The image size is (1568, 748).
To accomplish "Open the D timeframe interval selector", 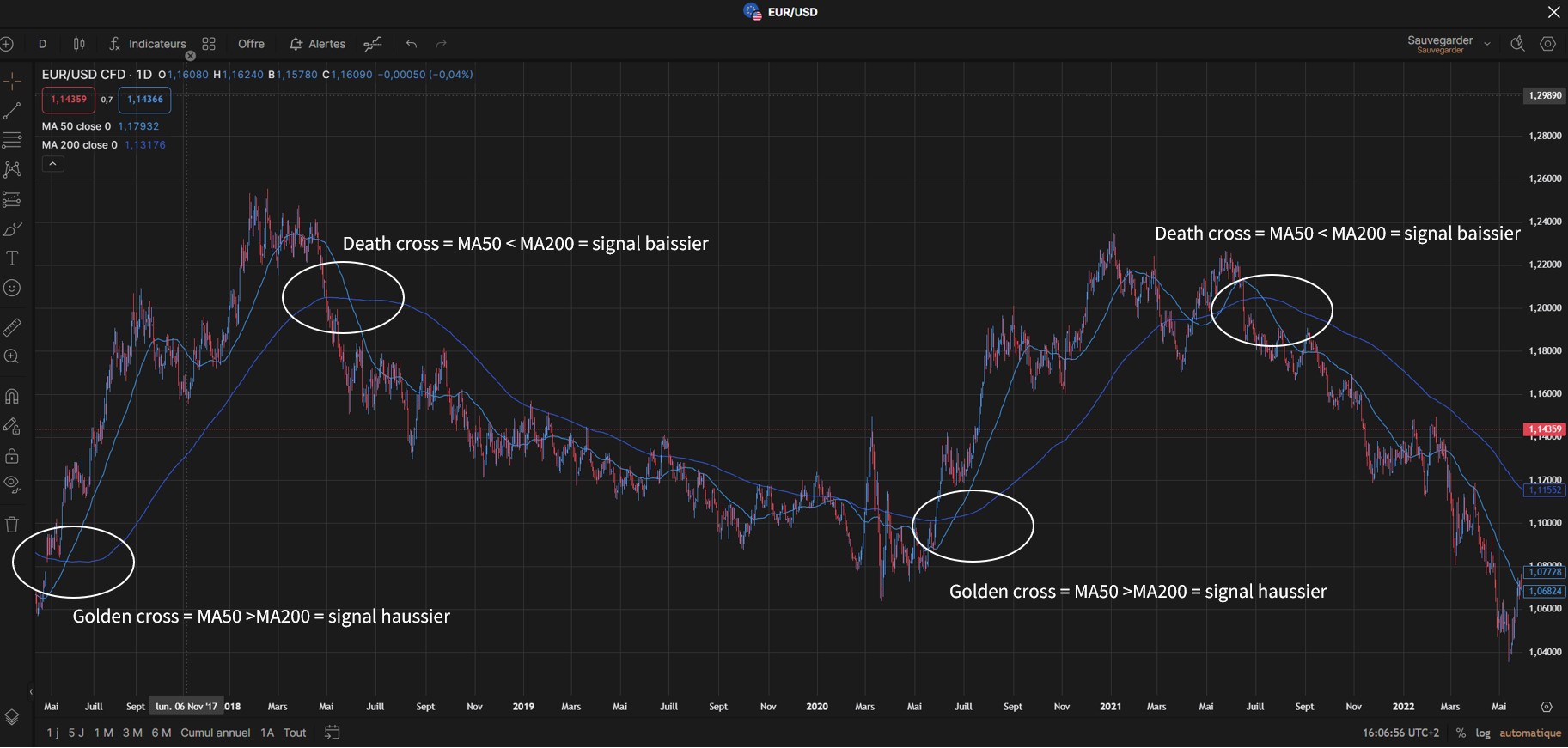I will click(42, 44).
